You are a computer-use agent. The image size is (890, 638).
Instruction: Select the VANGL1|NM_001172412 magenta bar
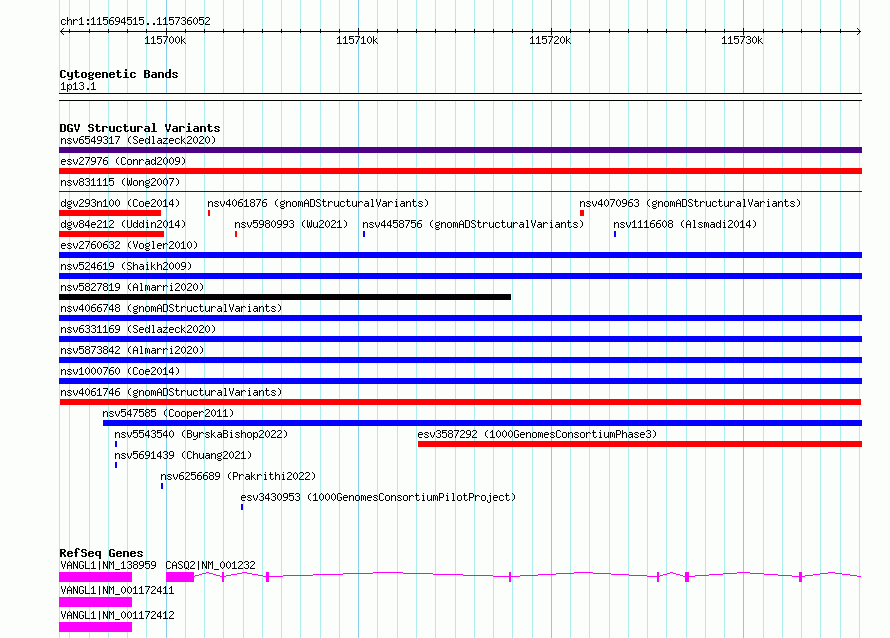point(95,627)
